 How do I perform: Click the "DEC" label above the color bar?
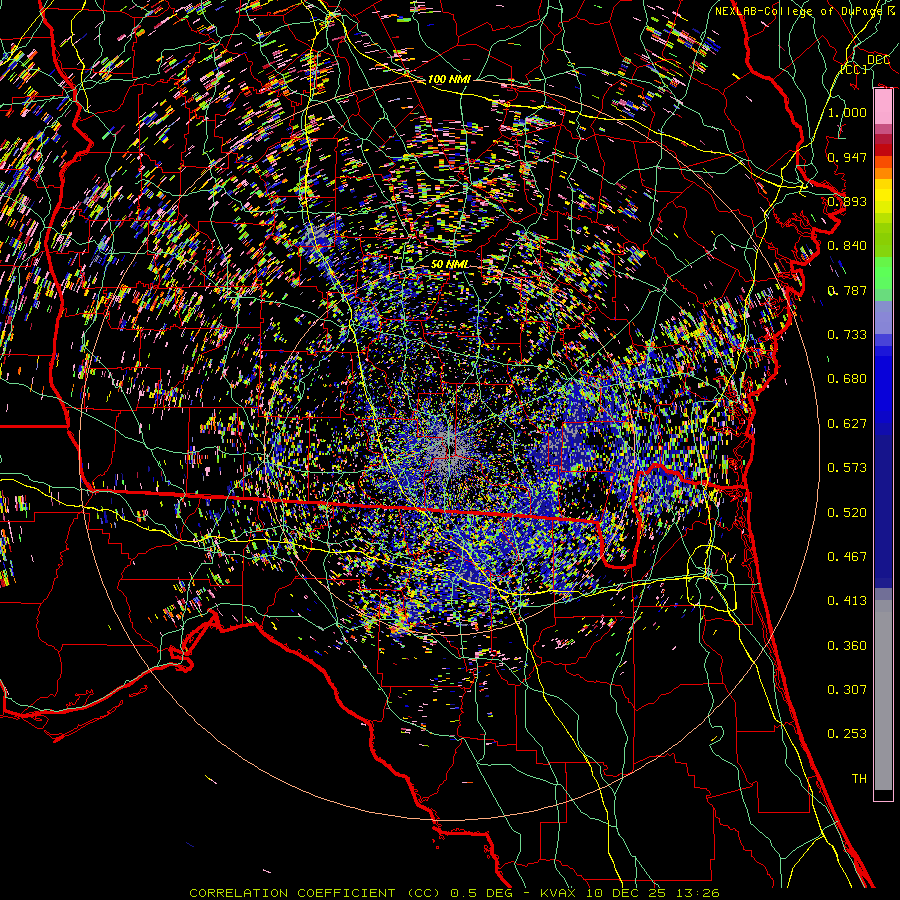tap(878, 60)
